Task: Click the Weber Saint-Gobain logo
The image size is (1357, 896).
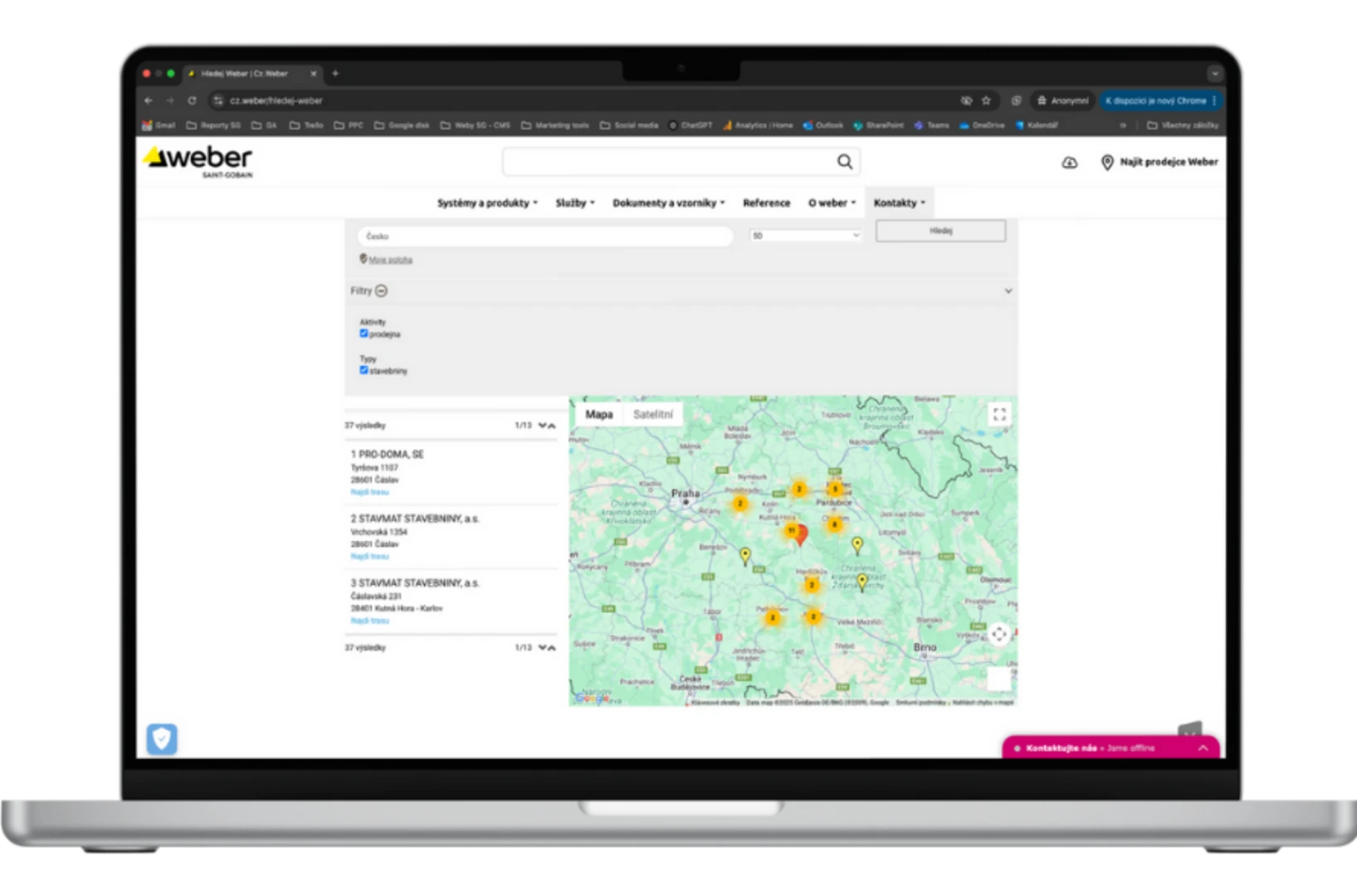Action: (198, 161)
